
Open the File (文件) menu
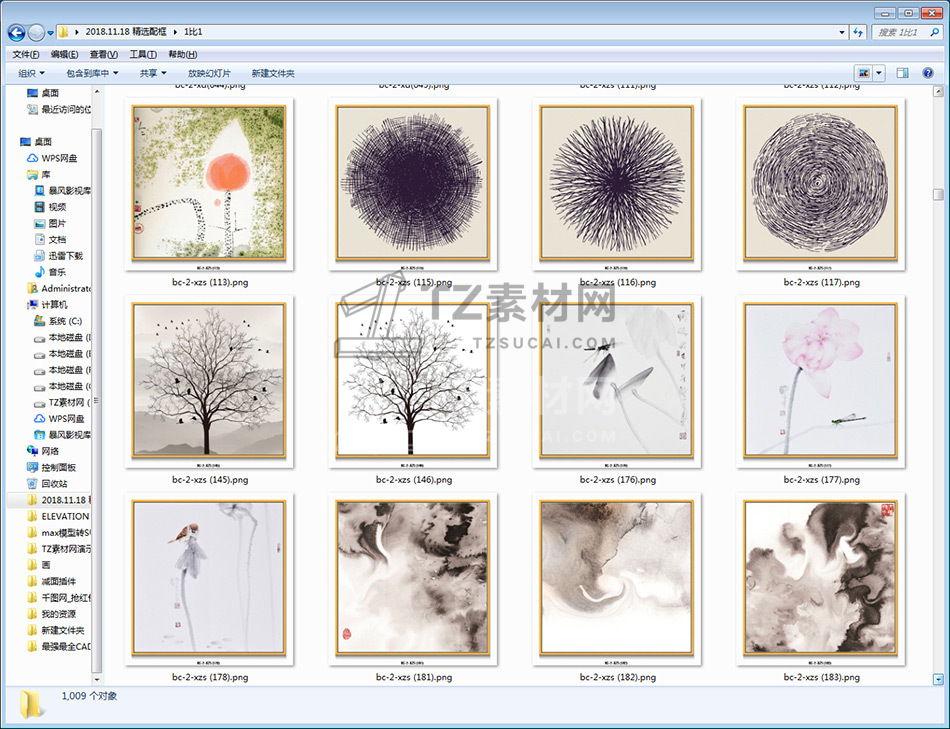pos(25,54)
